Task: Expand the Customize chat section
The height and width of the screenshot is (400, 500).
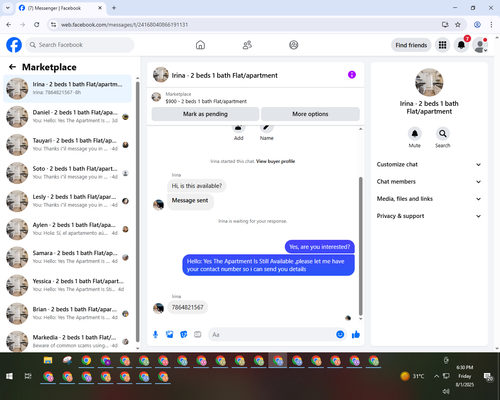Action: click(x=429, y=164)
